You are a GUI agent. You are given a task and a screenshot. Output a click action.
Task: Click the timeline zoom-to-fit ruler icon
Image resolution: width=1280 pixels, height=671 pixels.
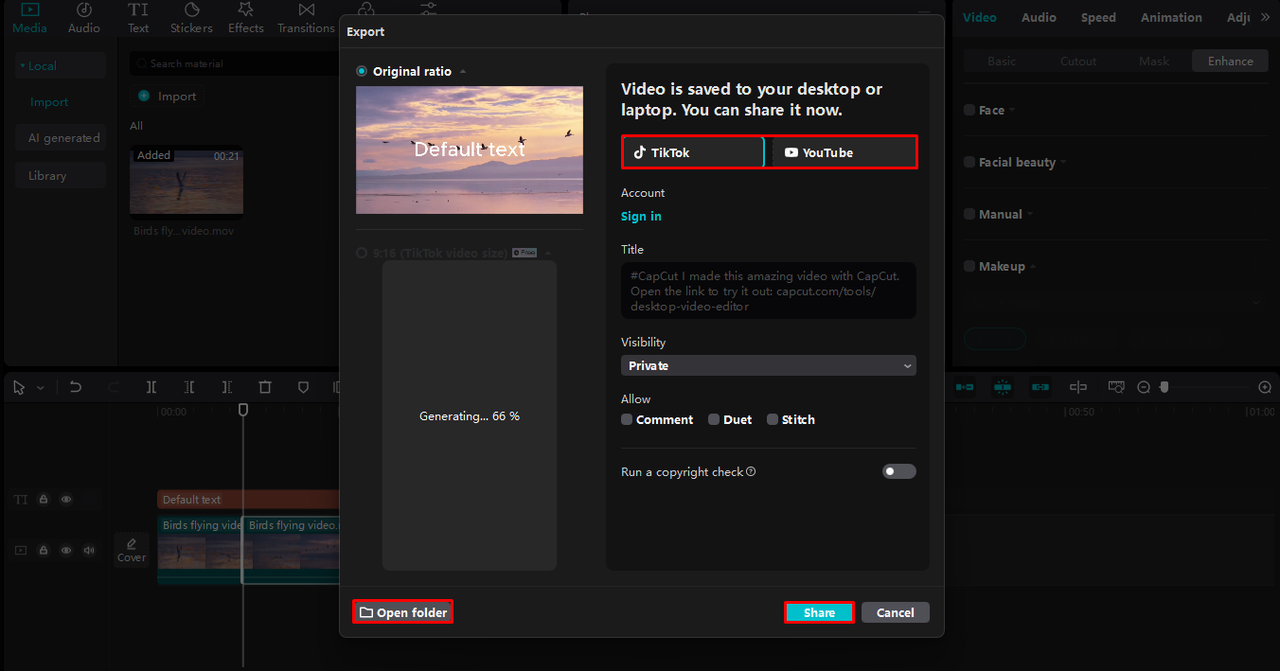[x=1116, y=387]
